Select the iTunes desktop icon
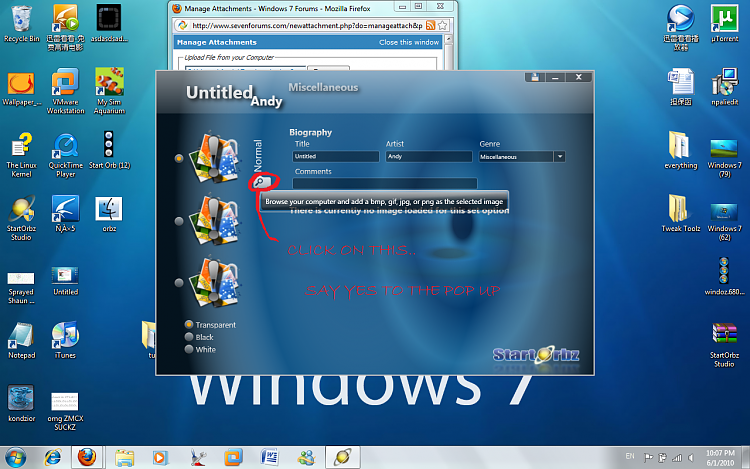Image resolution: width=750 pixels, height=469 pixels. coord(66,340)
